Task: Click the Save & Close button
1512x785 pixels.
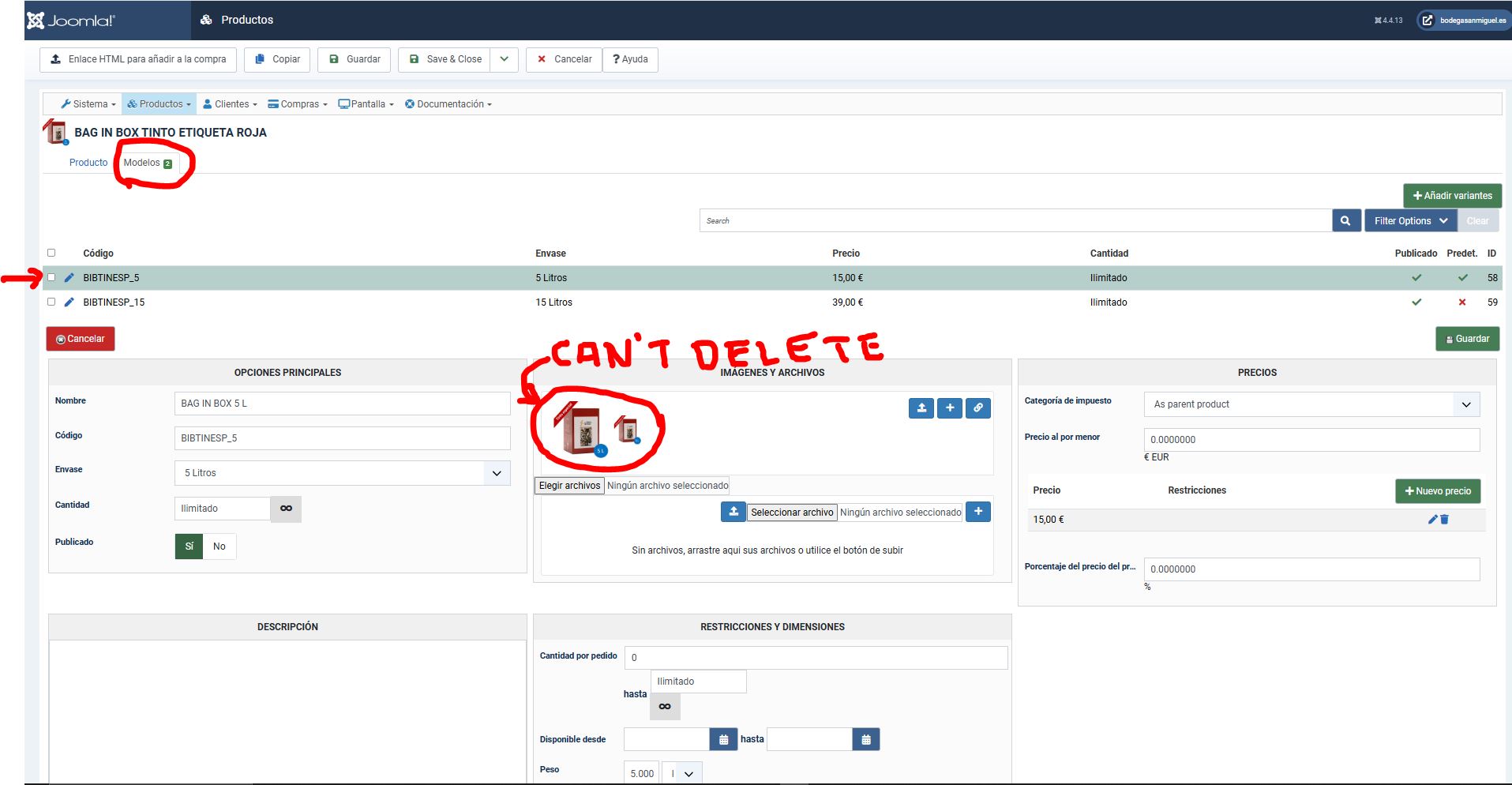Action: (x=445, y=59)
